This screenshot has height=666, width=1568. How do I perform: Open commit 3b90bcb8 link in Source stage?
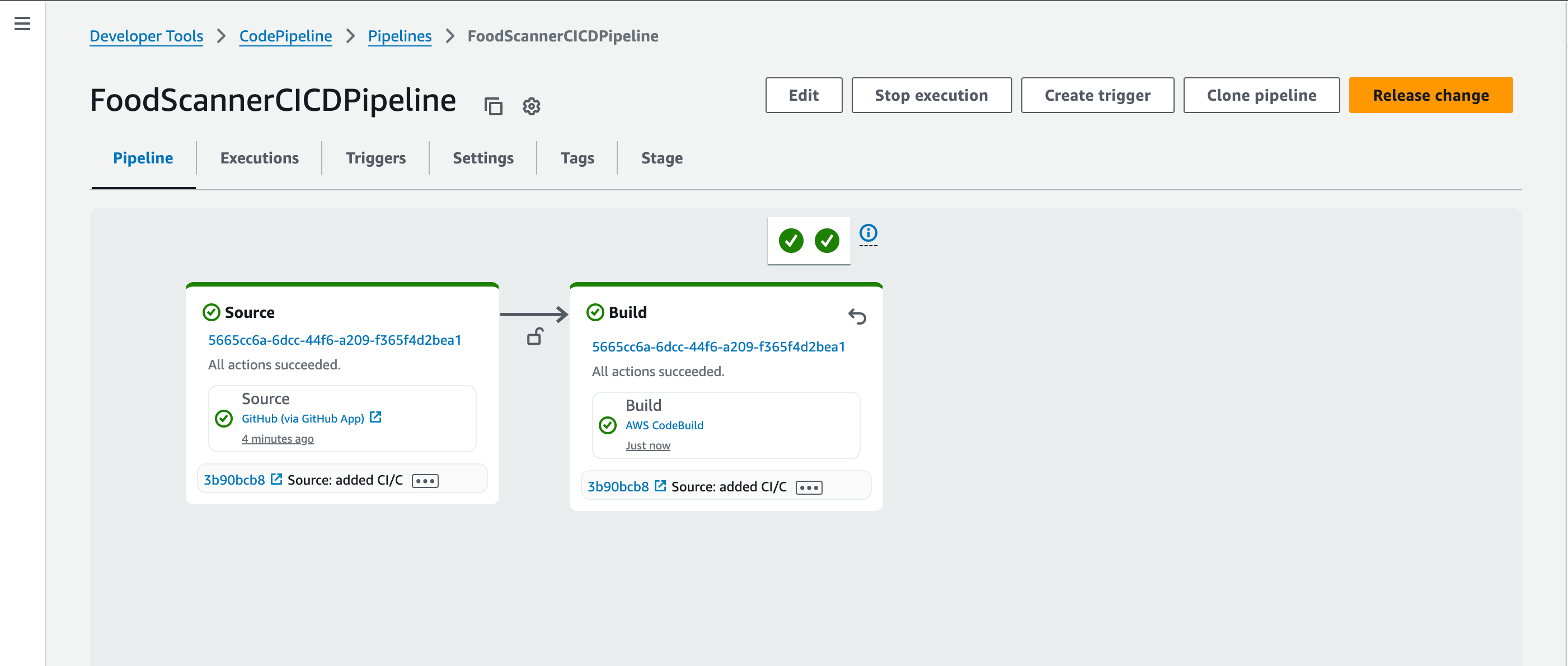pos(234,480)
